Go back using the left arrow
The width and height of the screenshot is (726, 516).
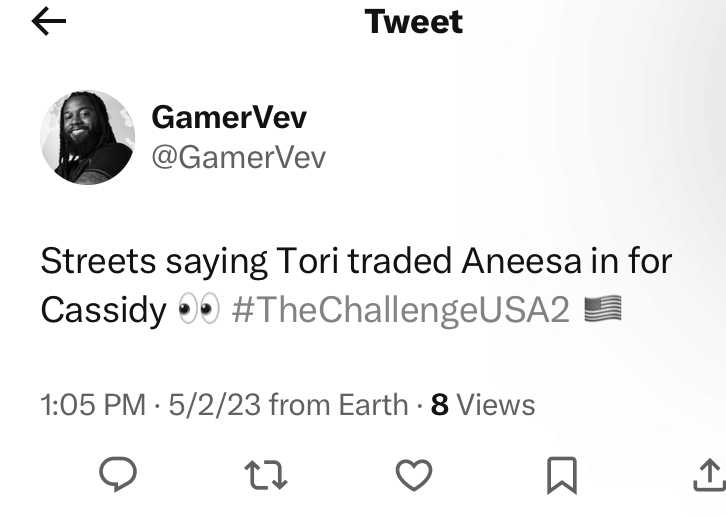pos(49,21)
